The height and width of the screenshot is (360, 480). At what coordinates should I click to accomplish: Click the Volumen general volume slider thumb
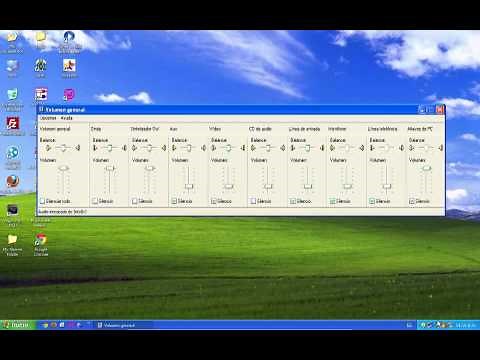[63, 168]
